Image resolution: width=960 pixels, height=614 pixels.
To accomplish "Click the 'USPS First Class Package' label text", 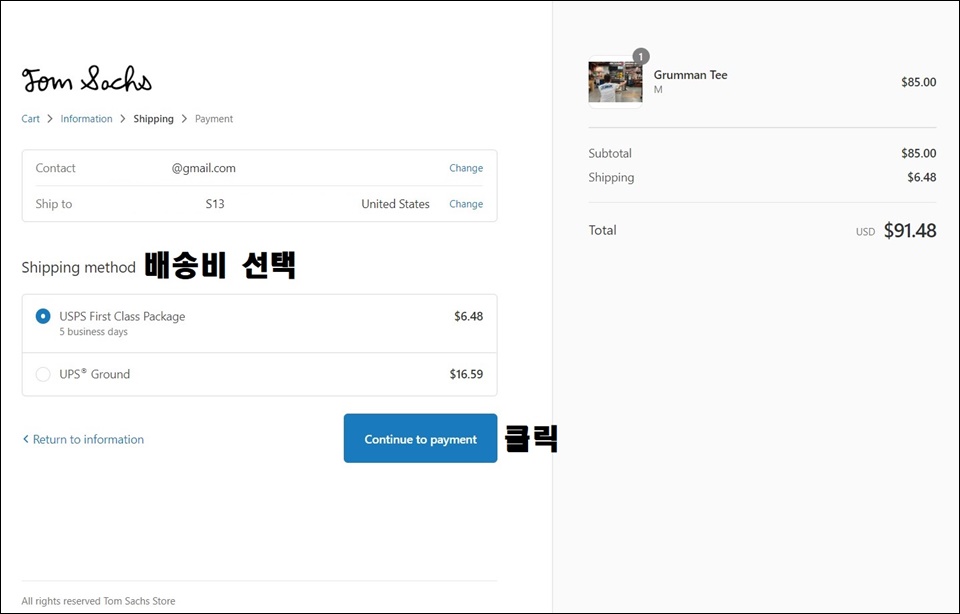I will (x=122, y=316).
